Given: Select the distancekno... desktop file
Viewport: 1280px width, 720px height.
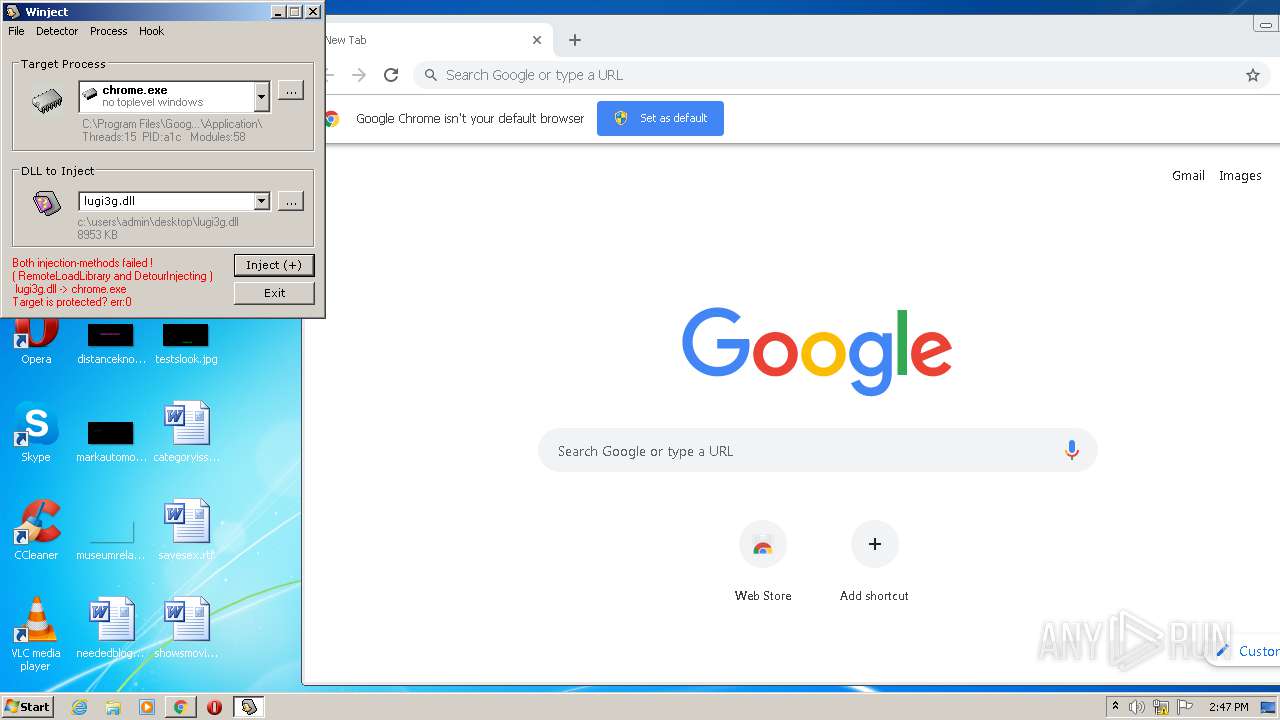Looking at the screenshot, I should (x=111, y=342).
